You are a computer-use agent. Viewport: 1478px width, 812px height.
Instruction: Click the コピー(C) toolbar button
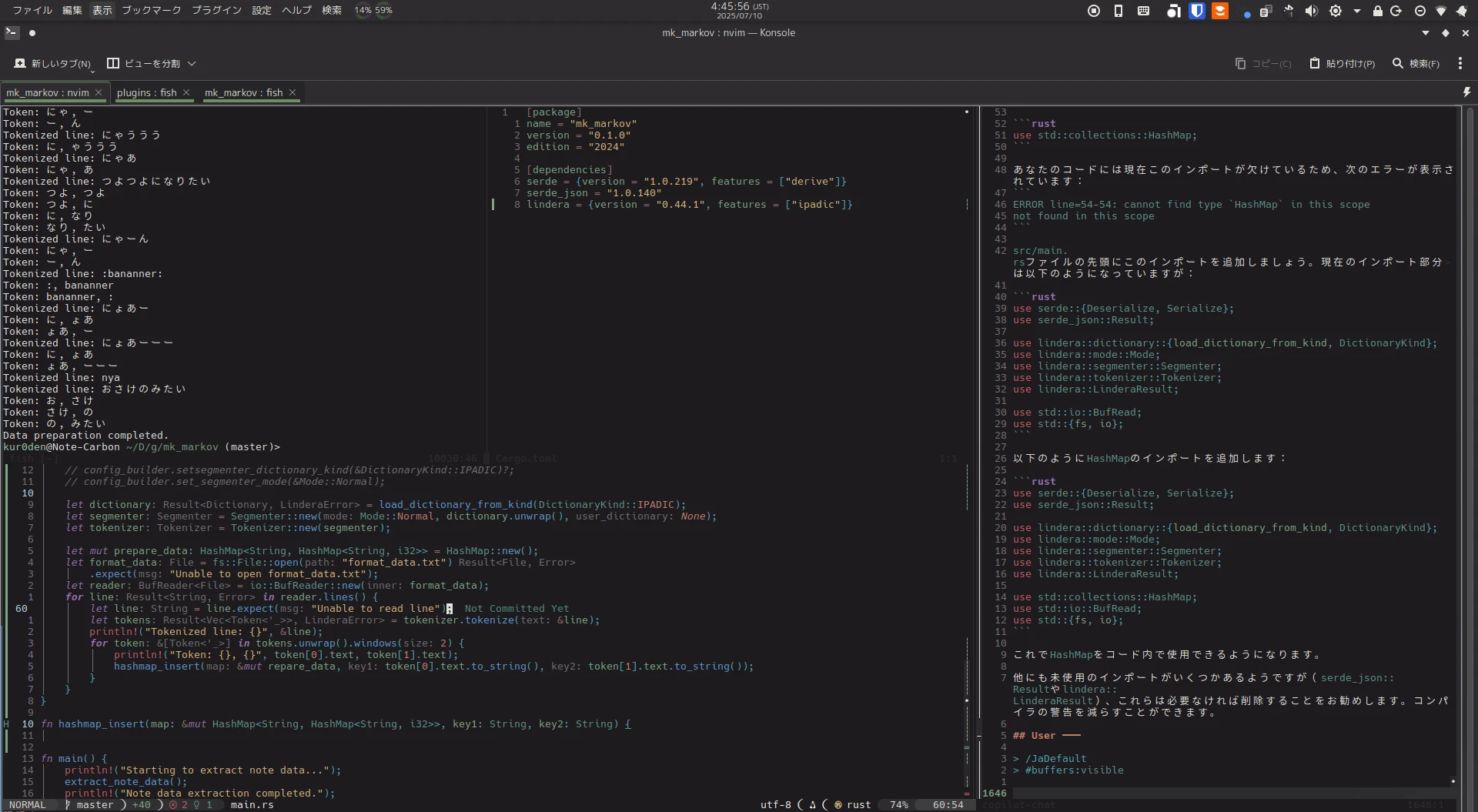[1263, 63]
